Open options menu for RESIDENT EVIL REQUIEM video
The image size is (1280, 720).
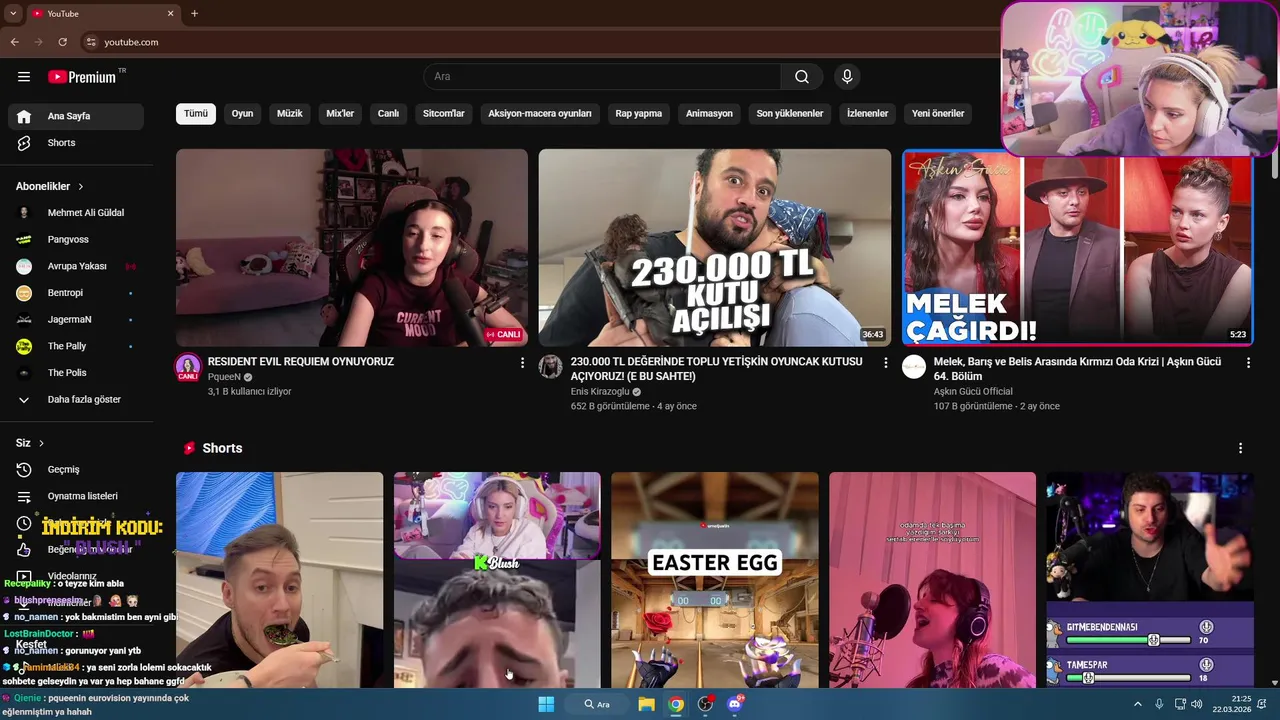pos(522,363)
